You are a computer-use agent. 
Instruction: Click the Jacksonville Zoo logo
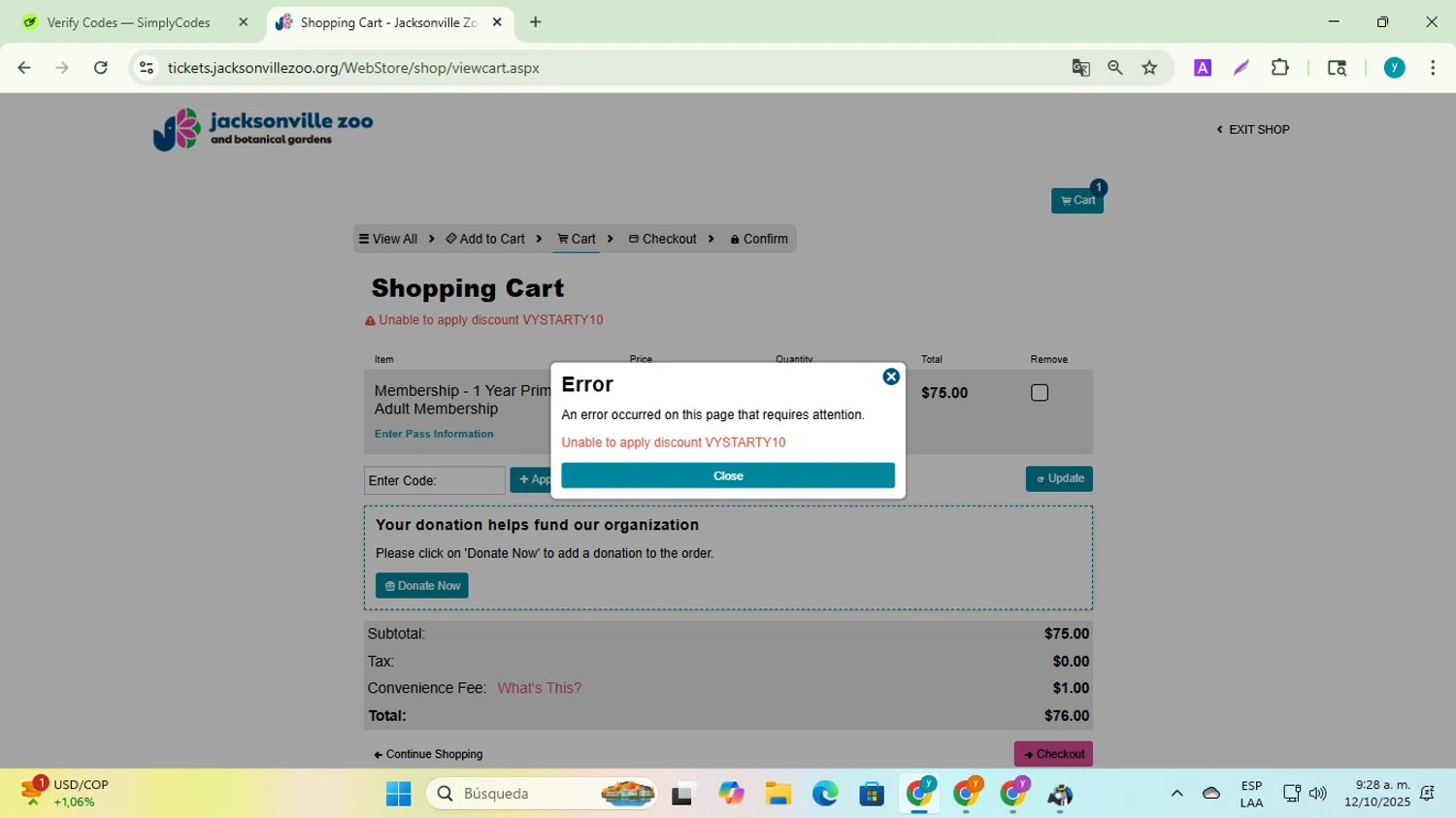263,129
